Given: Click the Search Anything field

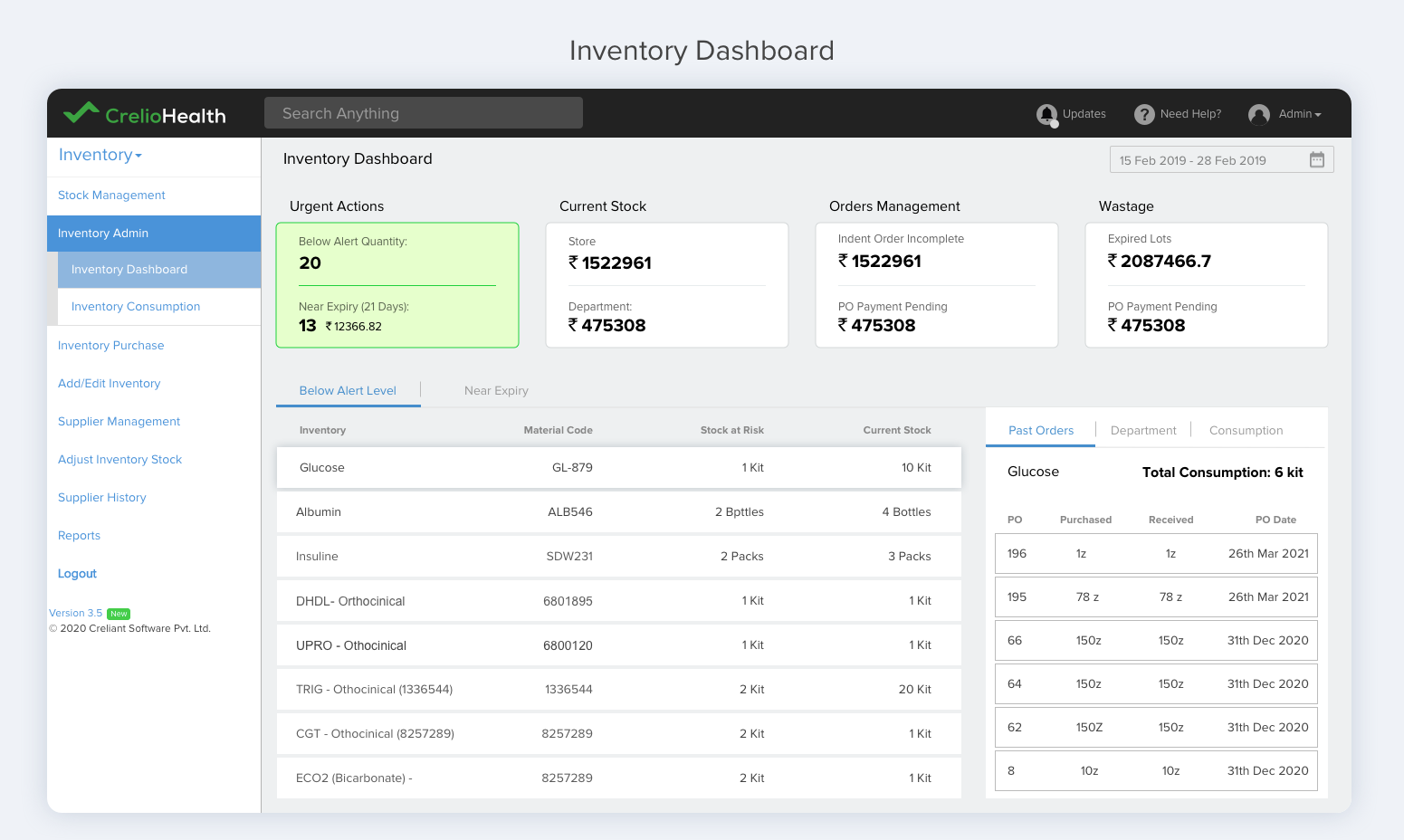Looking at the screenshot, I should 423,112.
